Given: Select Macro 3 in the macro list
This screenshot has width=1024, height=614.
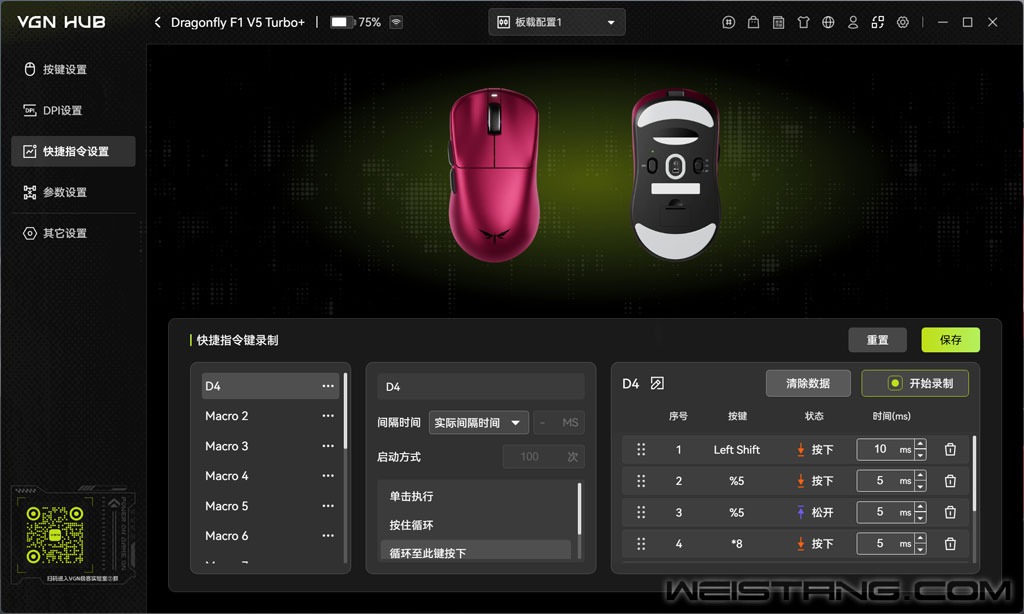Looking at the screenshot, I should click(270, 446).
